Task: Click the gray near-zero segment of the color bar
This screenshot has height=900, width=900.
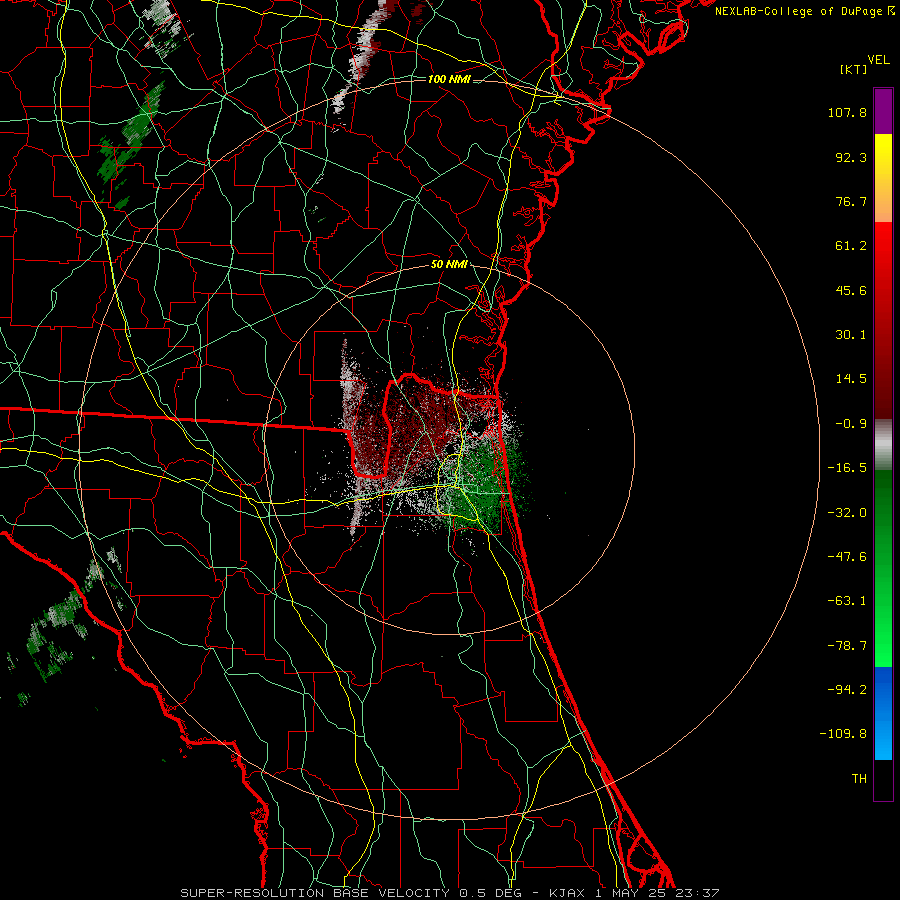Action: (883, 445)
